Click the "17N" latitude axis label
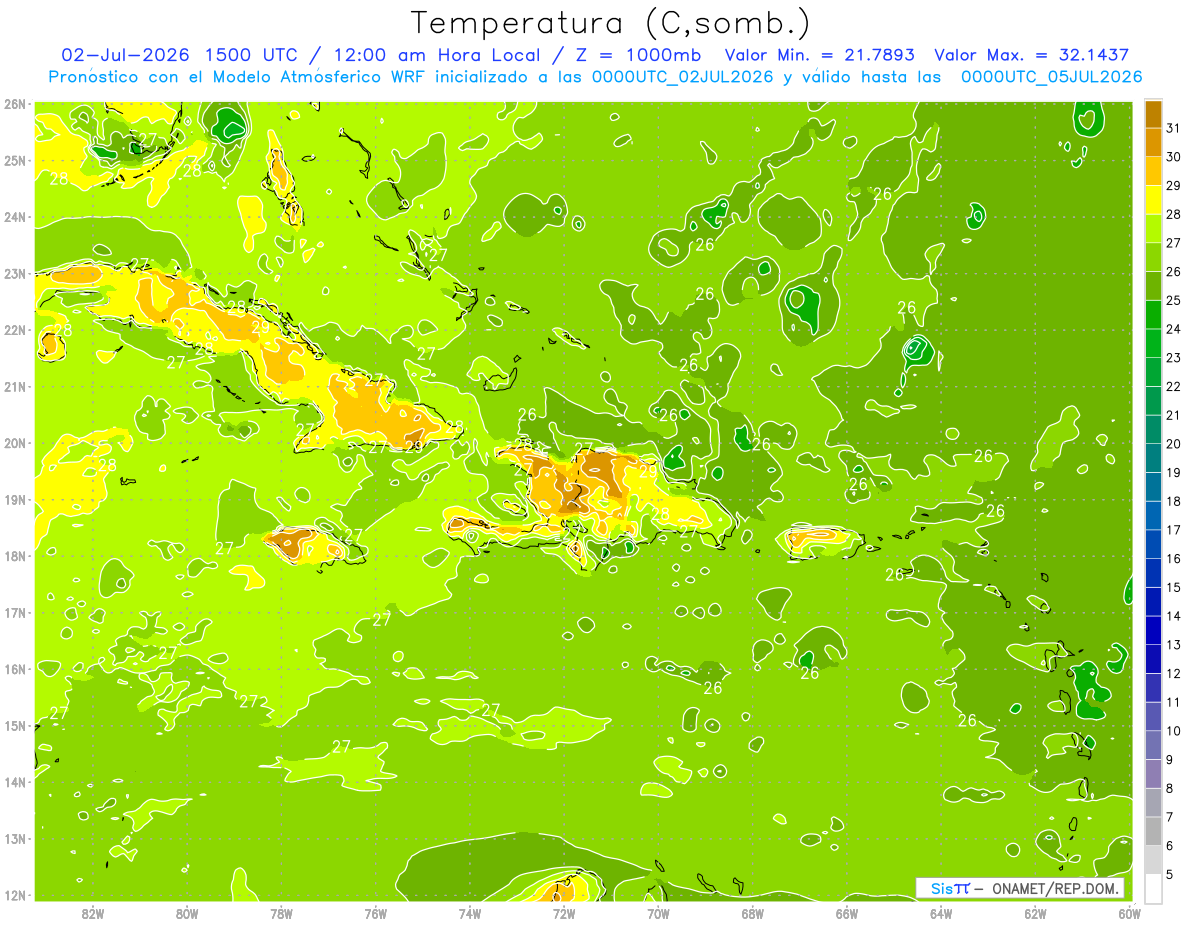This screenshot has height=927, width=1200. (14, 612)
